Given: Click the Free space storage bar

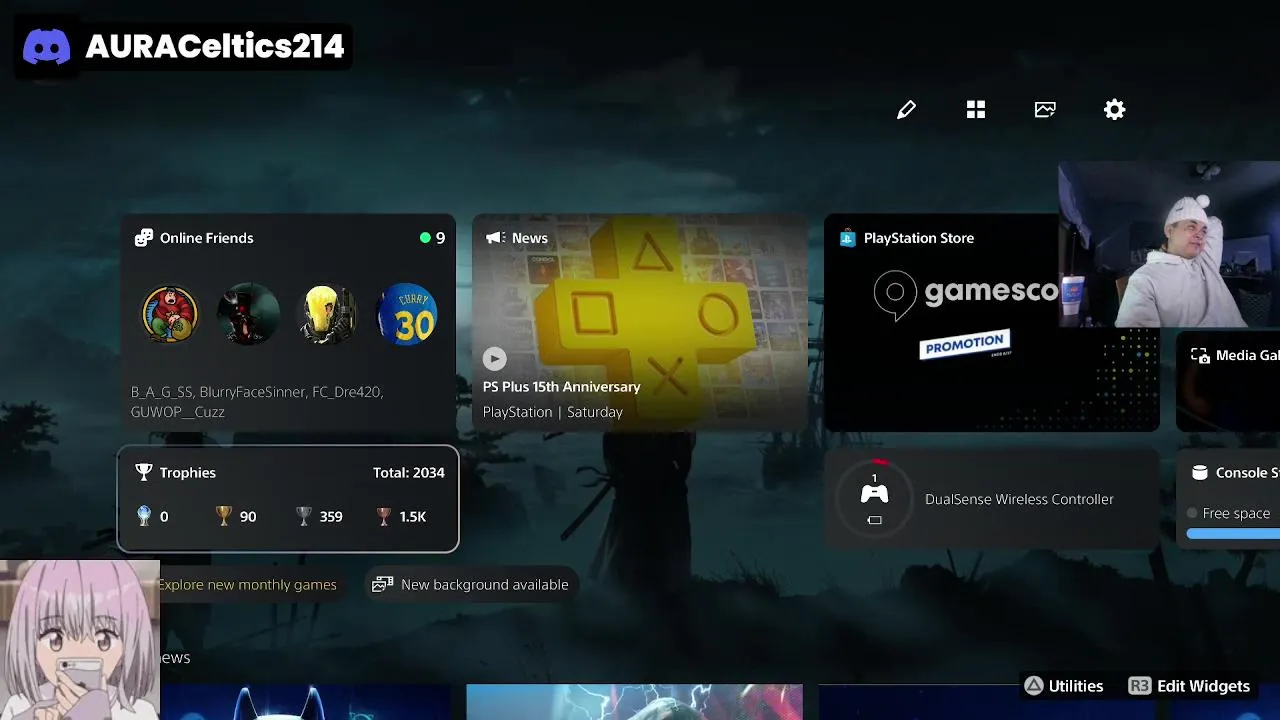Looking at the screenshot, I should pyautogui.click(x=1233, y=534).
